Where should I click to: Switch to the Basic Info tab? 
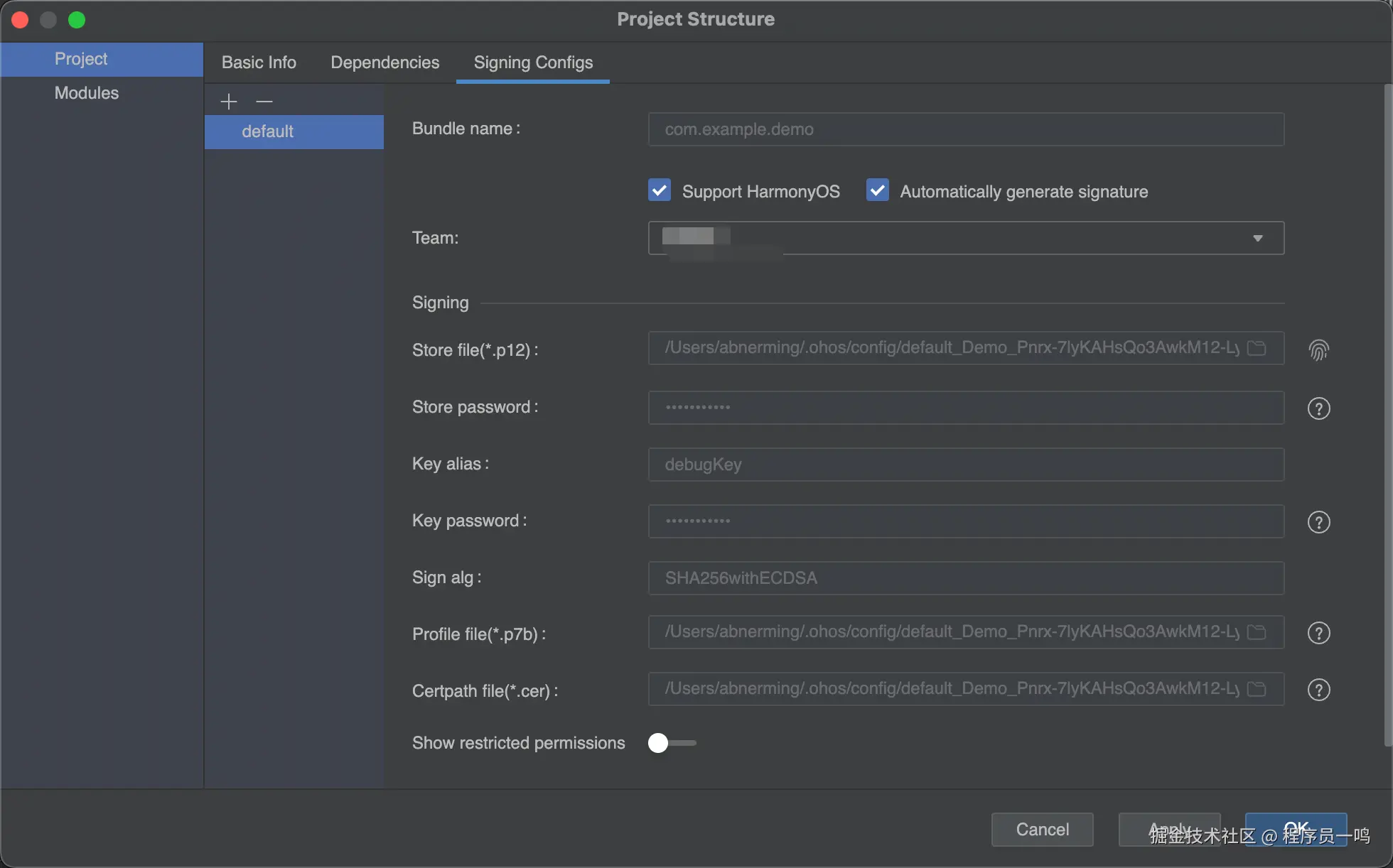tap(259, 63)
